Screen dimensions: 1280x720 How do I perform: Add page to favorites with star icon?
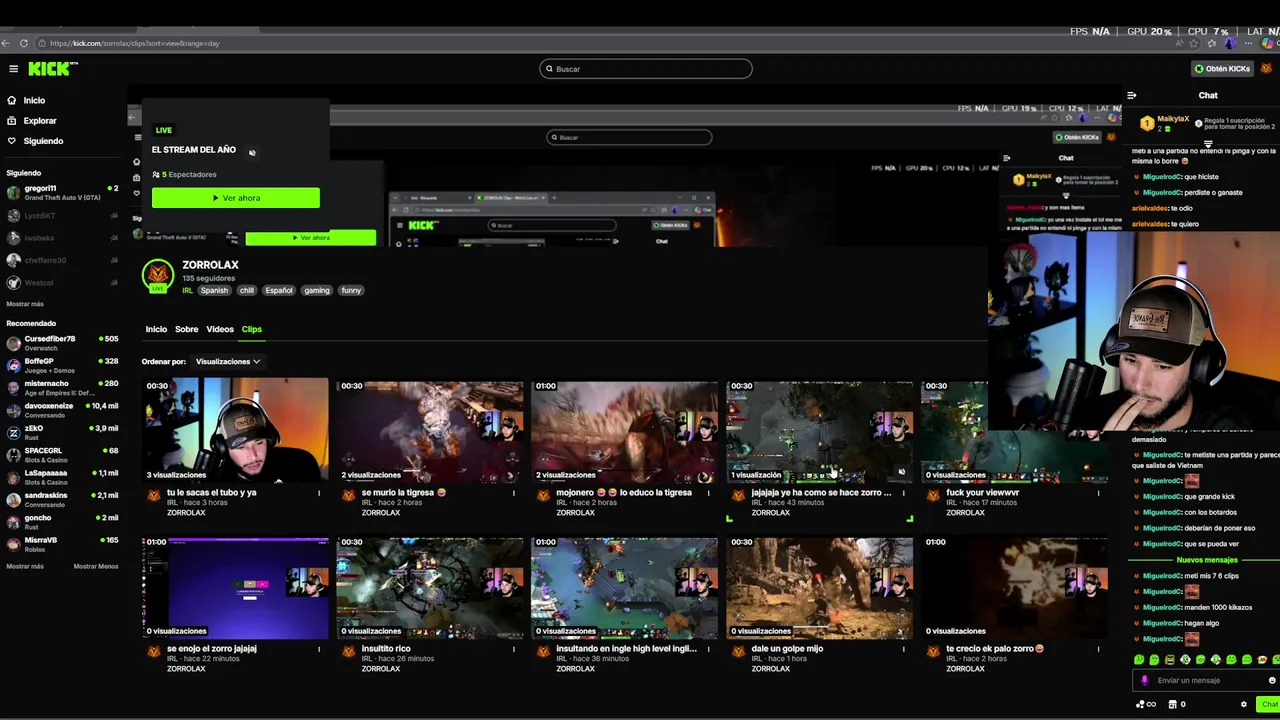click(x=1194, y=44)
